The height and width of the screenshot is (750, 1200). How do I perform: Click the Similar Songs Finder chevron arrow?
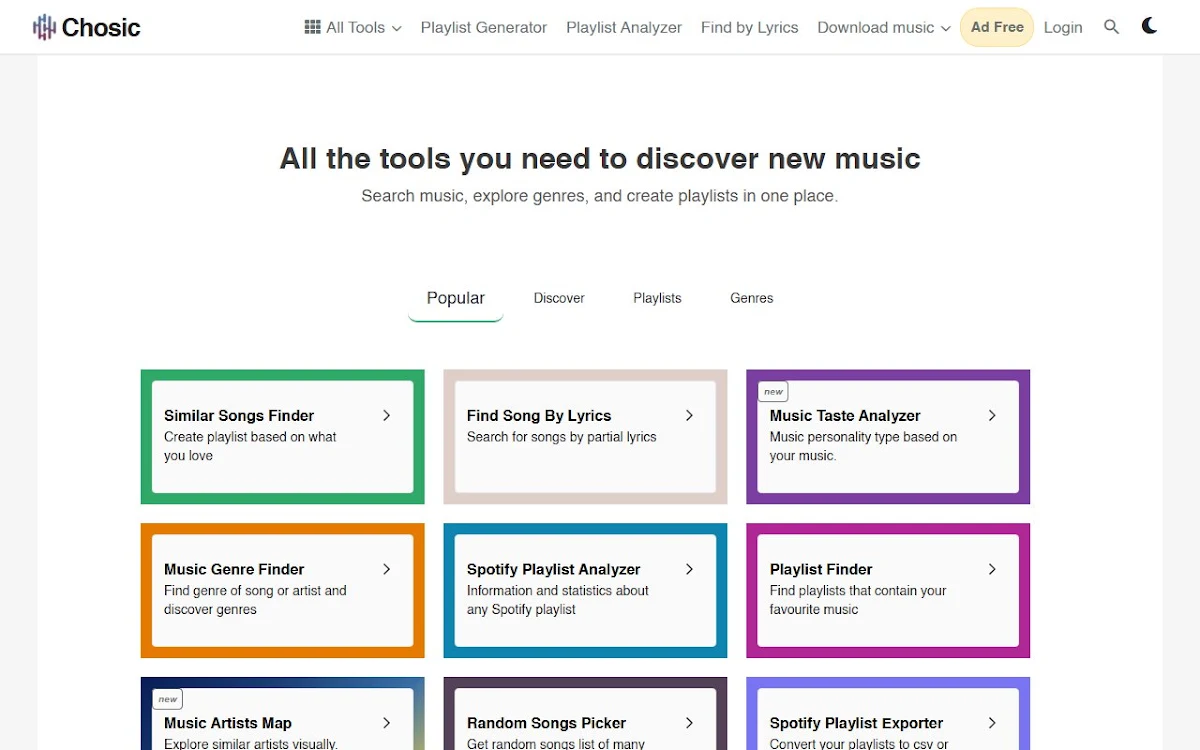click(386, 415)
